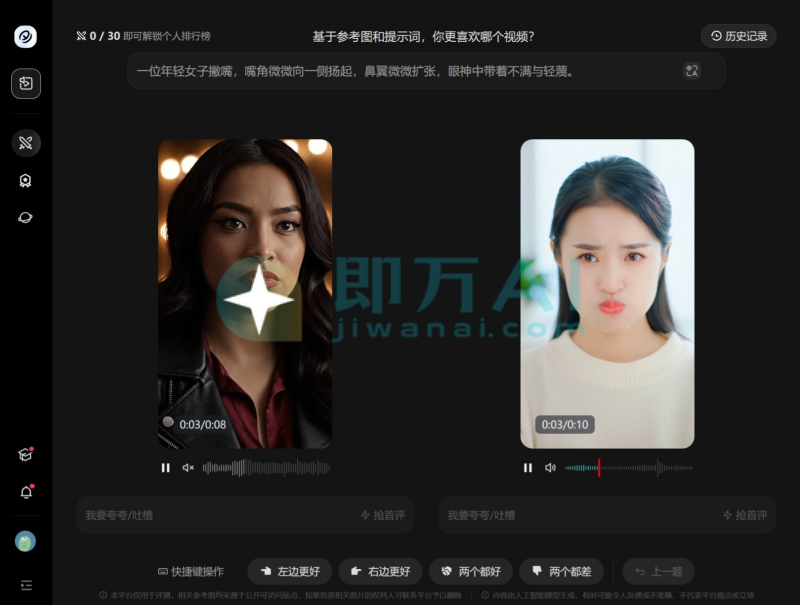This screenshot has width=800, height=605.
Task: Unmute the left video's speaker
Action: point(188,468)
